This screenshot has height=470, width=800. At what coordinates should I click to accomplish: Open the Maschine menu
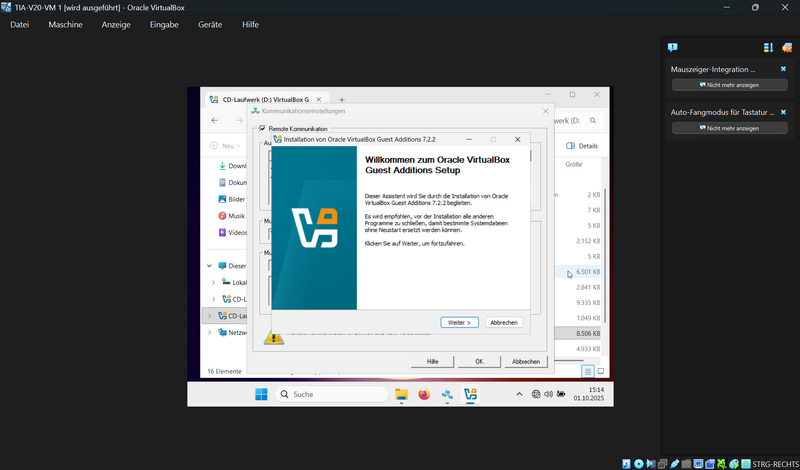click(65, 24)
